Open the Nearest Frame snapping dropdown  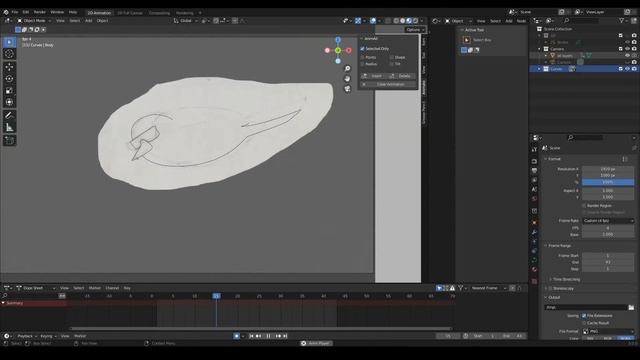click(488, 288)
